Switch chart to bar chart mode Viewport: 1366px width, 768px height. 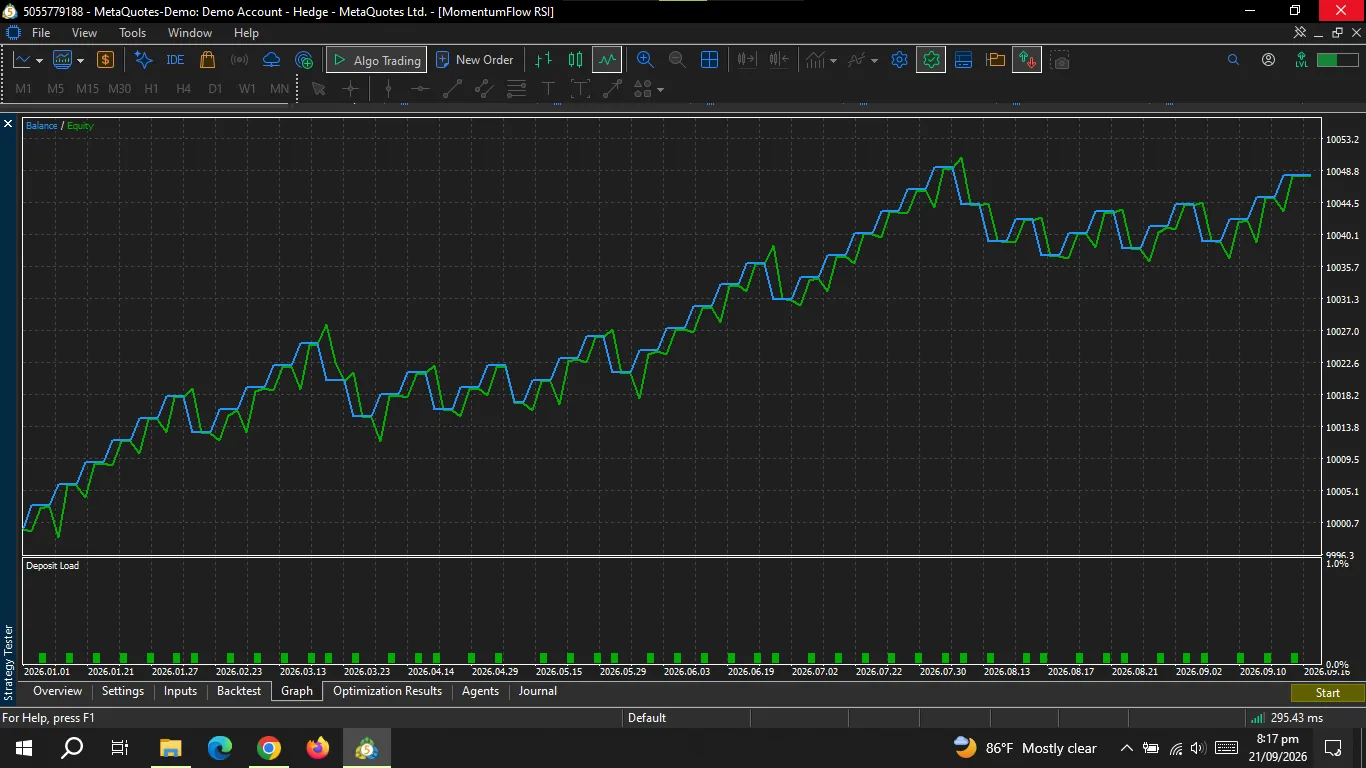coord(543,60)
